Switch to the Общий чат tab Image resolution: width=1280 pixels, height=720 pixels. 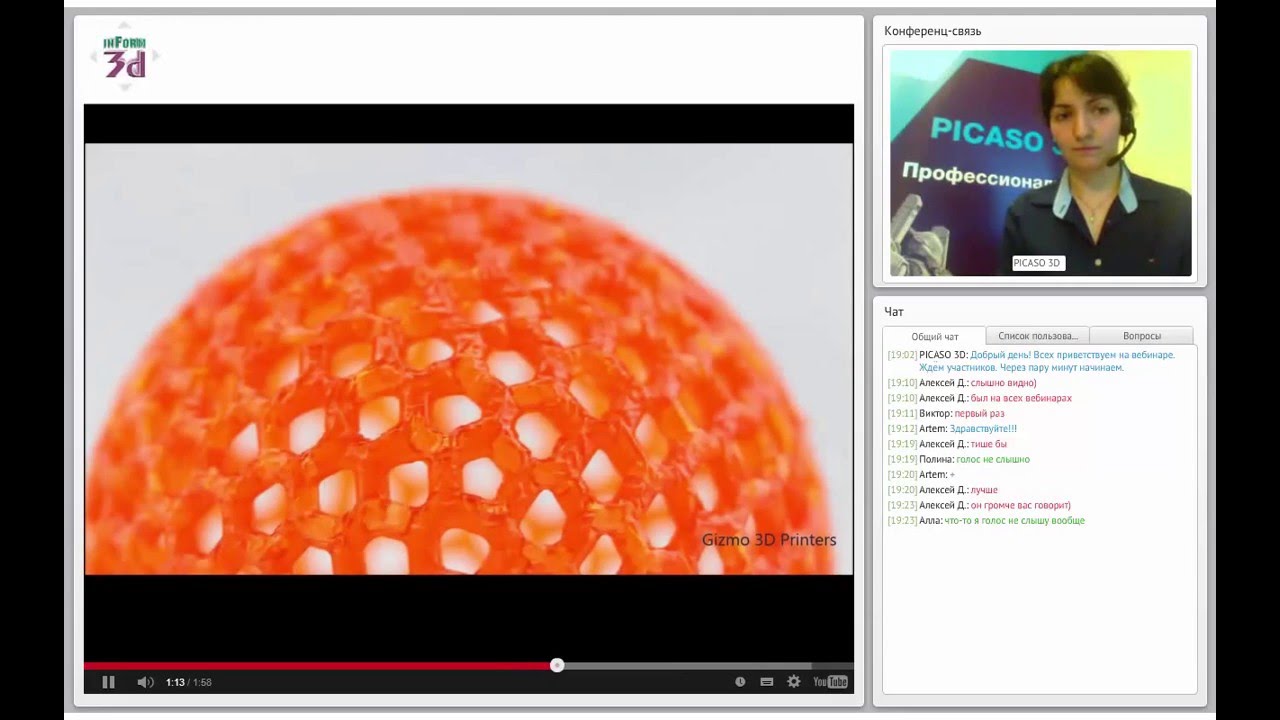[934, 336]
